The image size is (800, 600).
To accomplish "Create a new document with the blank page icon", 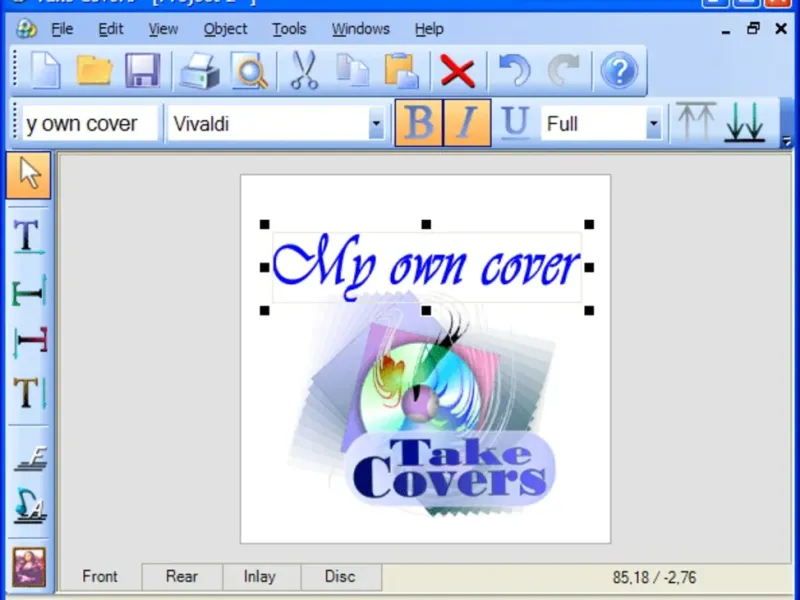I will [x=46, y=70].
